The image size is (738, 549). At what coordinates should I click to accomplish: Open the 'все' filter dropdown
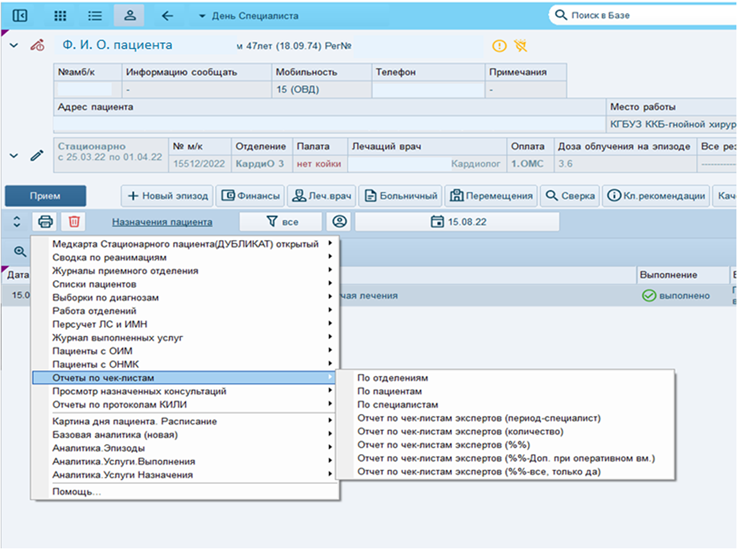click(280, 221)
